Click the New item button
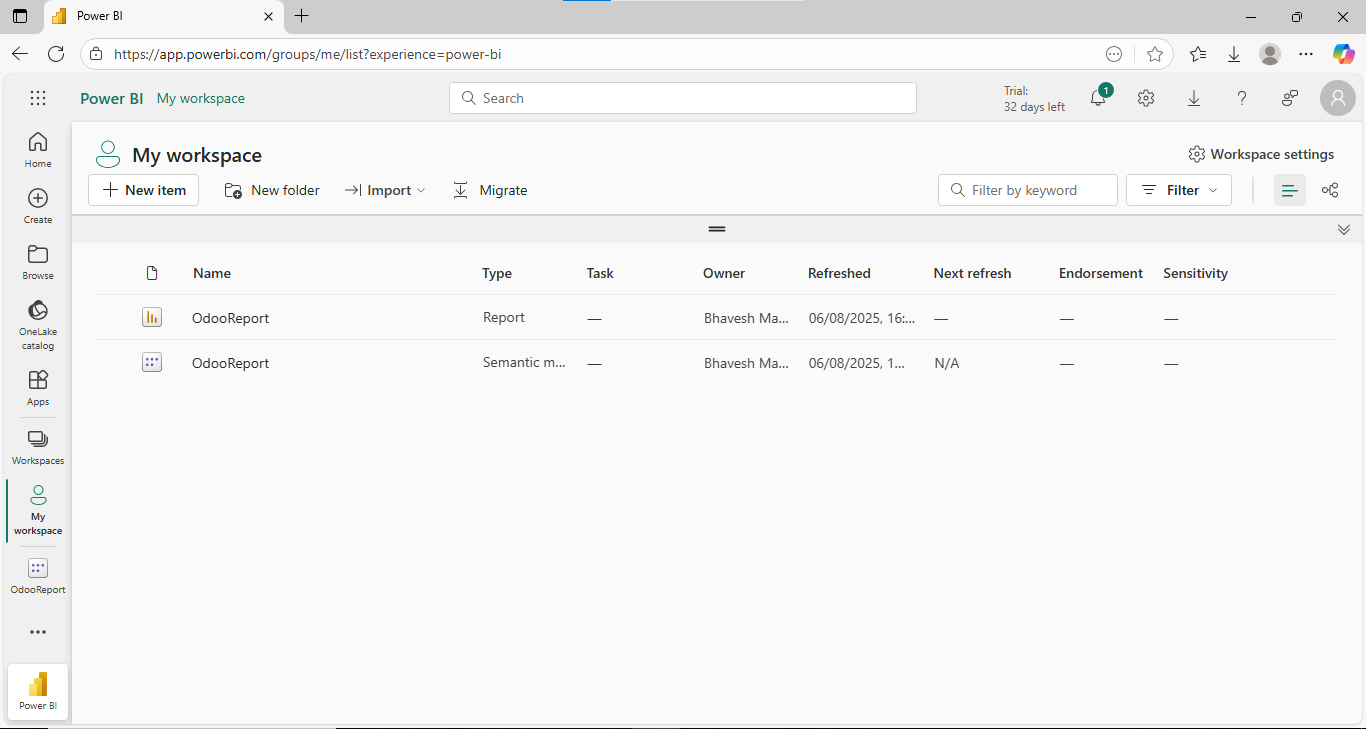Image resolution: width=1366 pixels, height=729 pixels. (x=144, y=190)
